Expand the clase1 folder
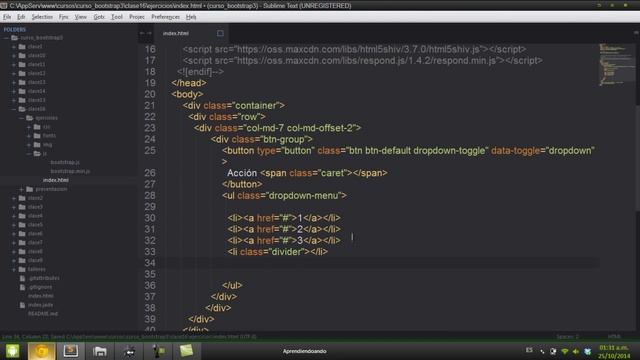The height and width of the screenshot is (360, 640). [x=13, y=47]
